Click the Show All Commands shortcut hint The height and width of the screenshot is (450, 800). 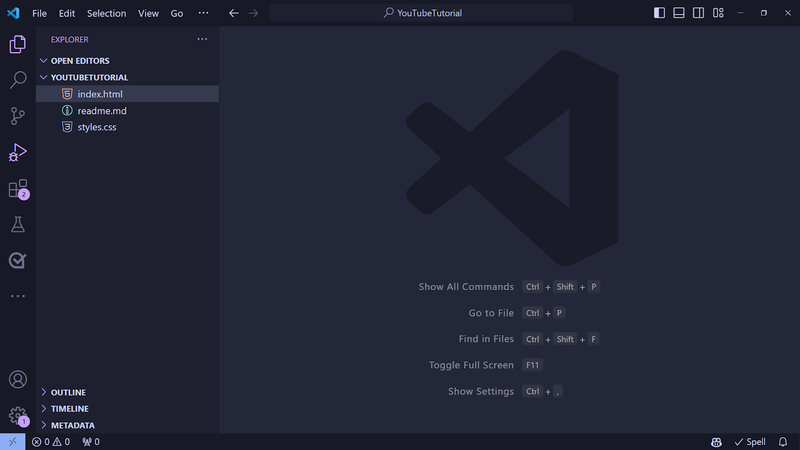click(x=509, y=287)
